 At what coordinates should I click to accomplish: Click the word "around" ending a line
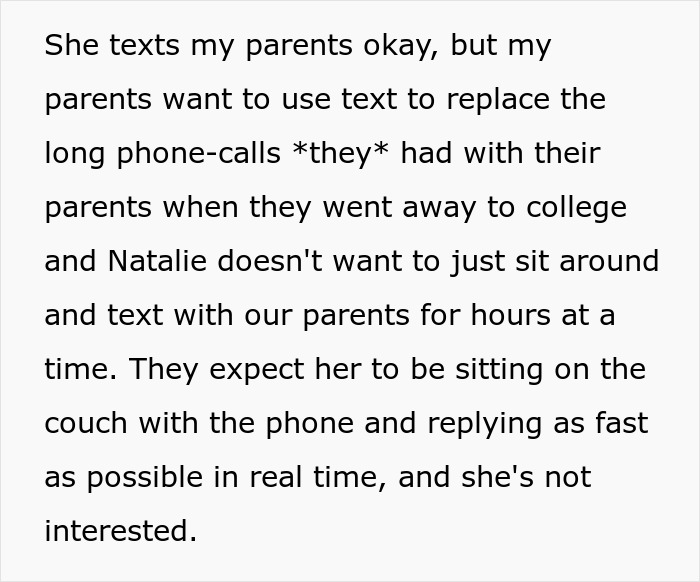(609, 261)
